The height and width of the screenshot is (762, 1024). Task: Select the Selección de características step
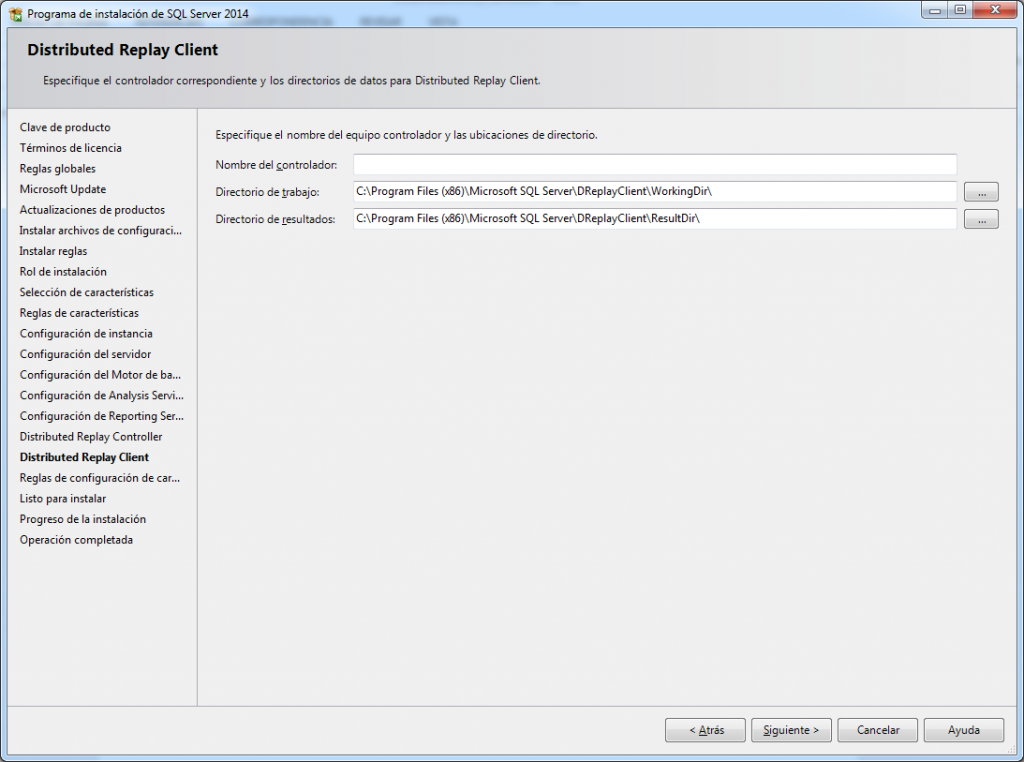click(x=86, y=293)
